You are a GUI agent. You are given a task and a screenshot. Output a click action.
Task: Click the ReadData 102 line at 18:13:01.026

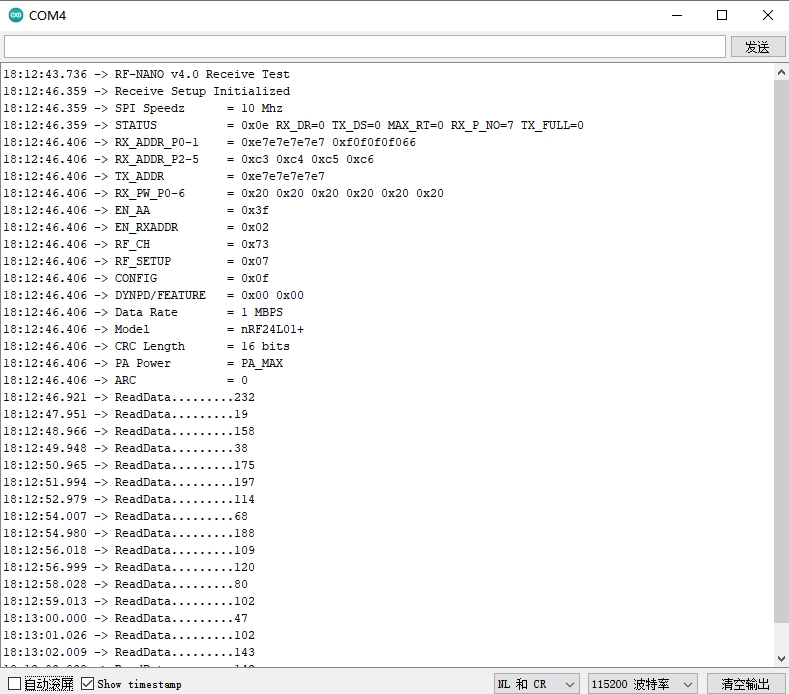point(129,636)
